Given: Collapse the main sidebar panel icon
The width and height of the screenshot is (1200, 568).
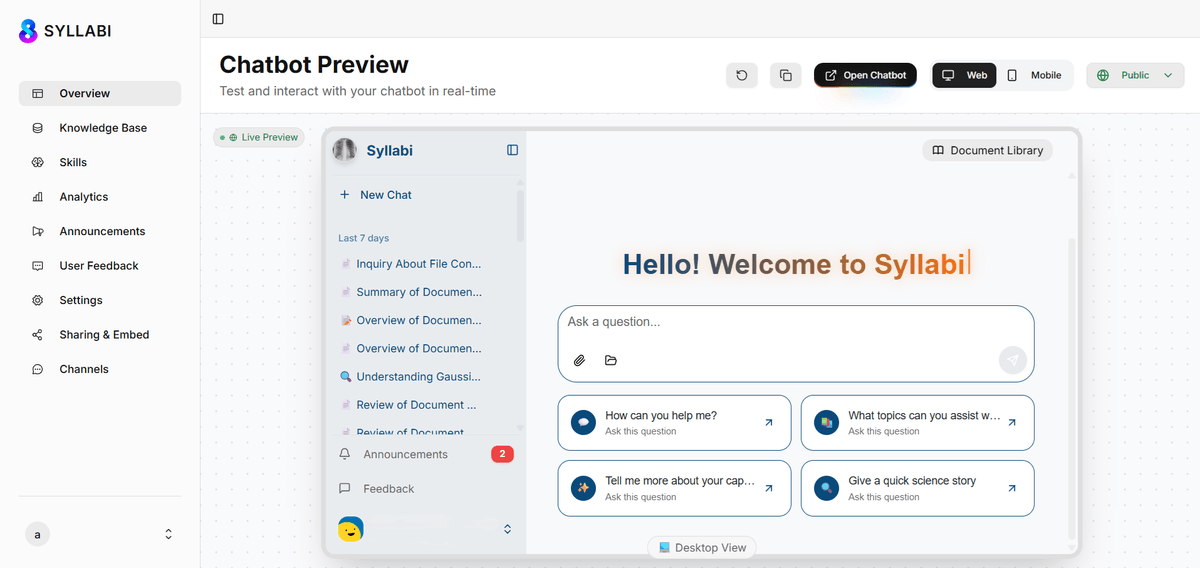Looking at the screenshot, I should pos(218,18).
